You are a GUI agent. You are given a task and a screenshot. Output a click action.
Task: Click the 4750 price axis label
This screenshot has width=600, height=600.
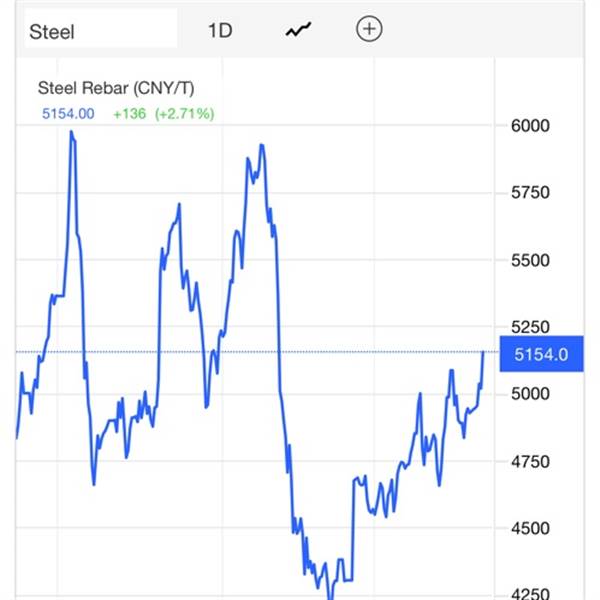tap(529, 461)
